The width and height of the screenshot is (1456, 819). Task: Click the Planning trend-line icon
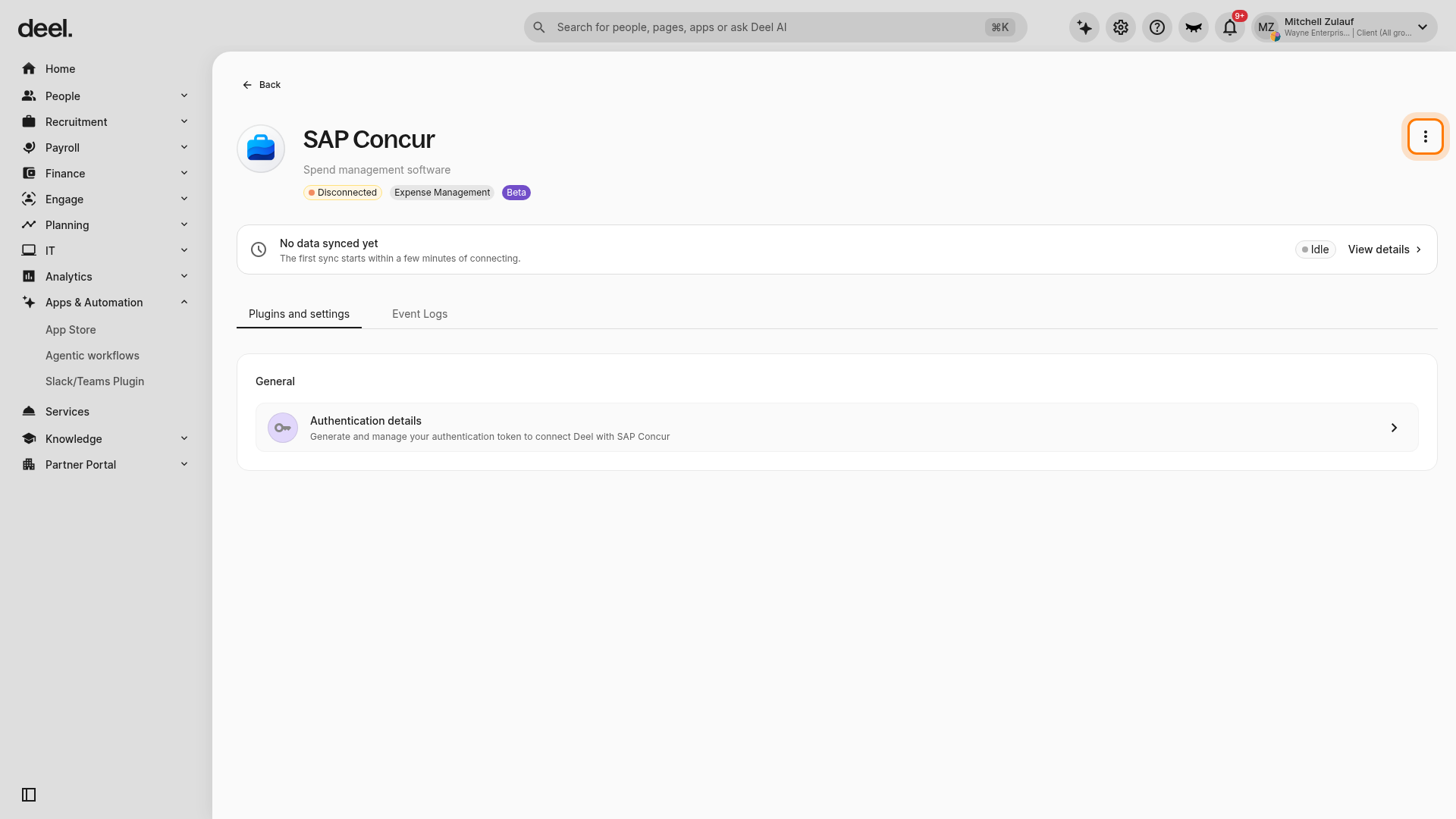pos(29,225)
